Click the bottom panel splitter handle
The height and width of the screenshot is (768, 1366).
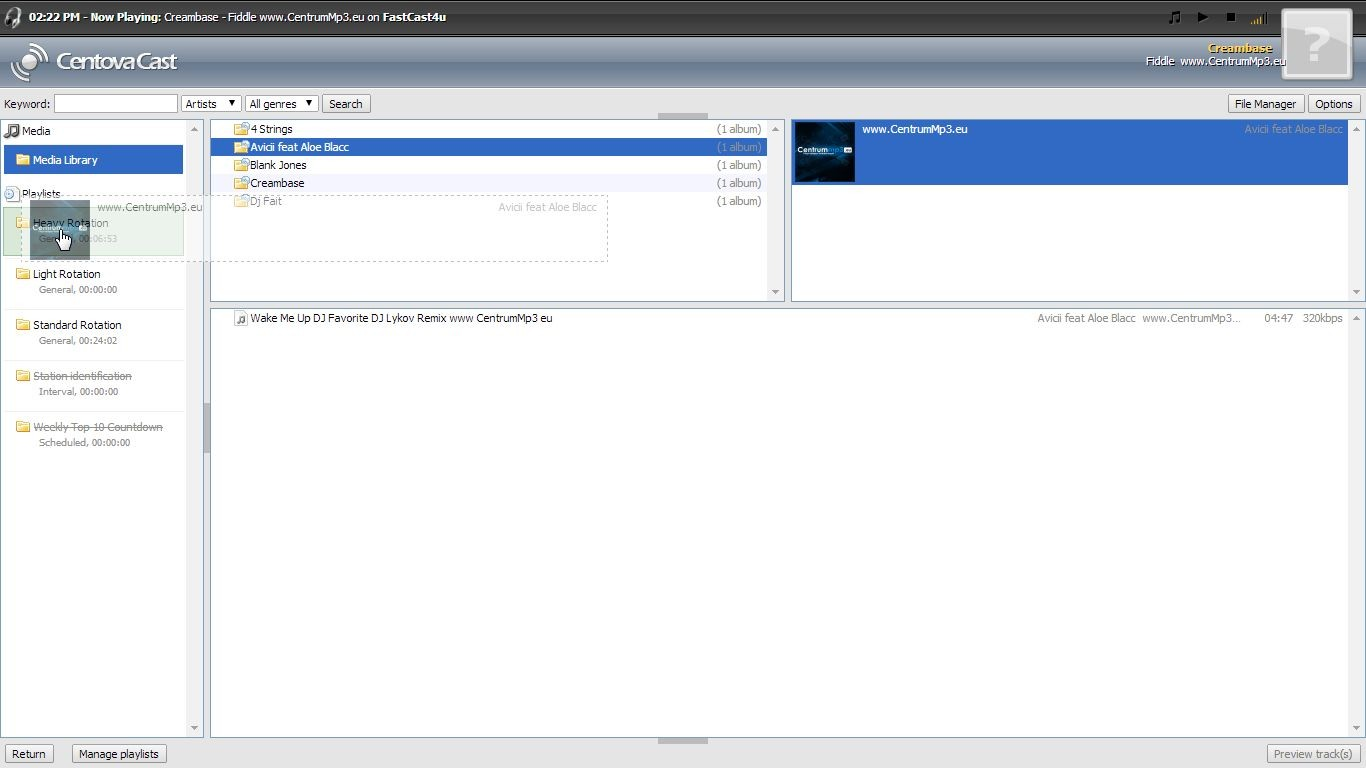tap(683, 741)
